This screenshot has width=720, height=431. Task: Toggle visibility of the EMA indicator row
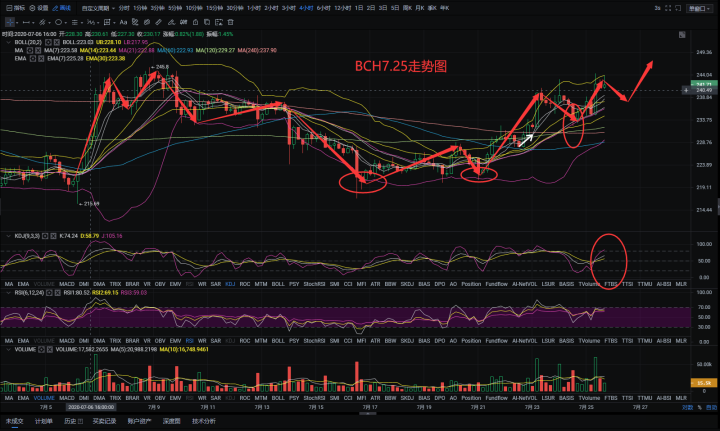pos(32,59)
